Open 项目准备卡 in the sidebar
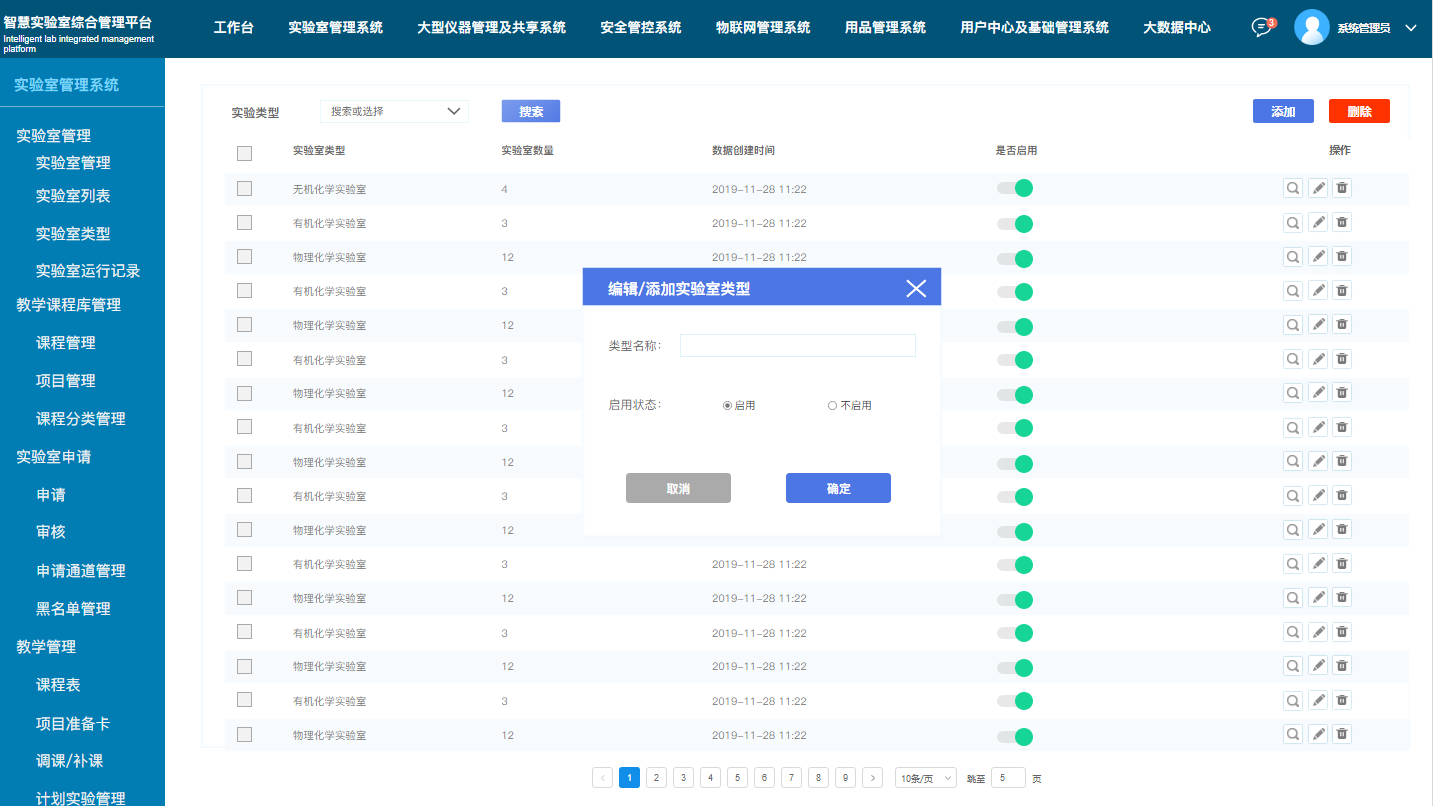 73,723
